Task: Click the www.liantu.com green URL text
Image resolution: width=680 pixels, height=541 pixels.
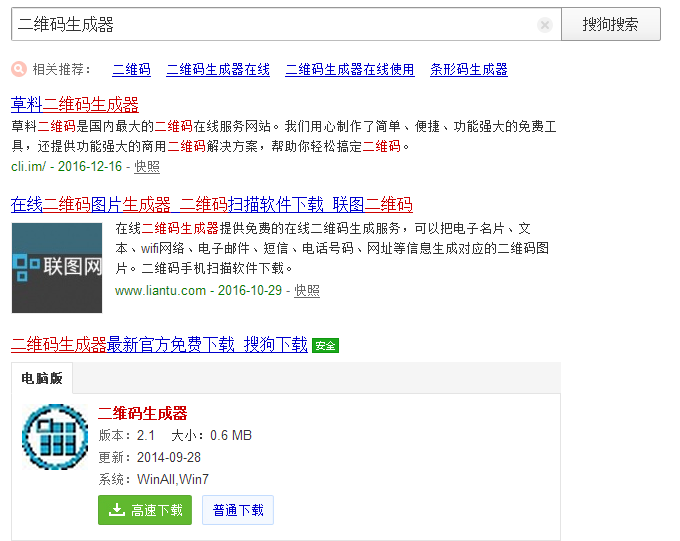Action: pos(160,290)
